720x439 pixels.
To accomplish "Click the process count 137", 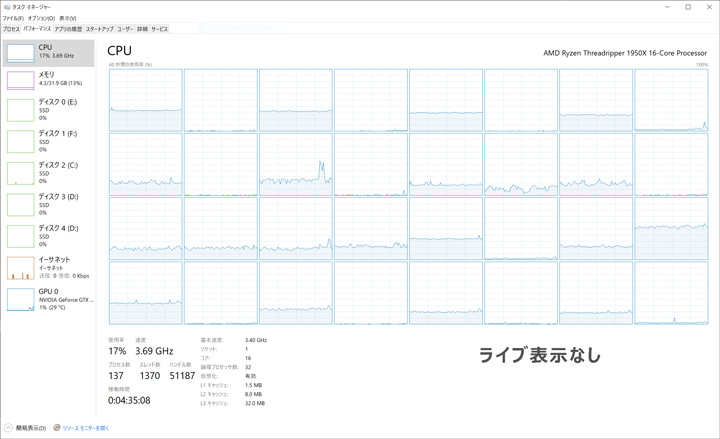I will [x=116, y=376].
